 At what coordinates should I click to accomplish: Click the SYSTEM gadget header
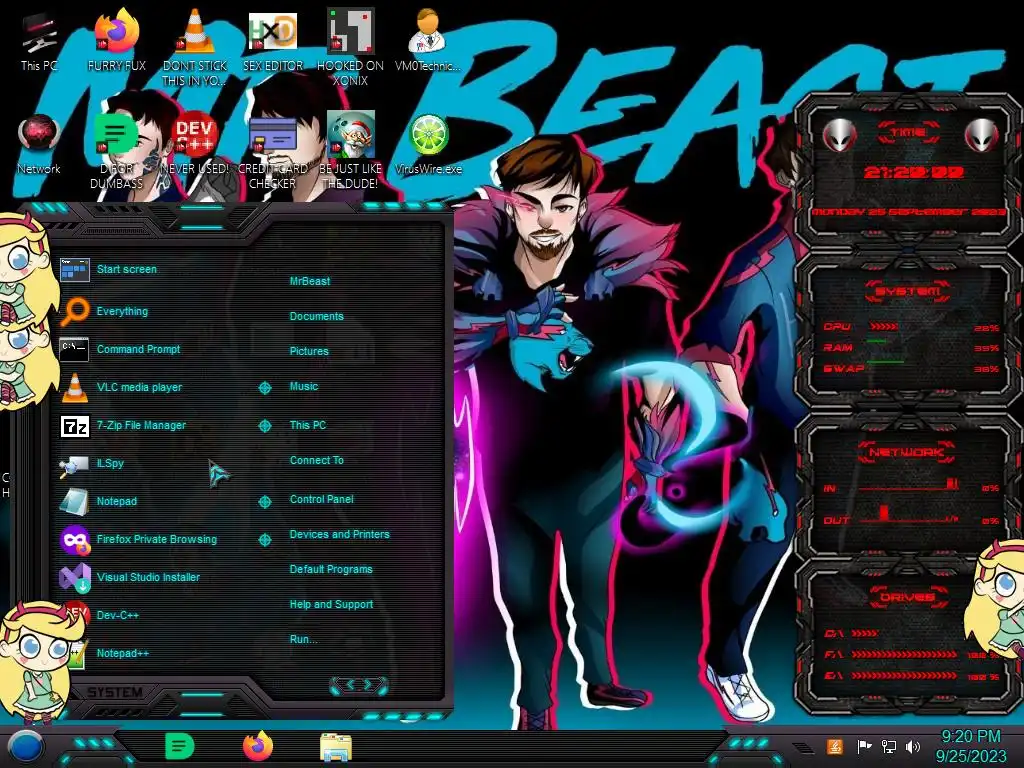907,291
